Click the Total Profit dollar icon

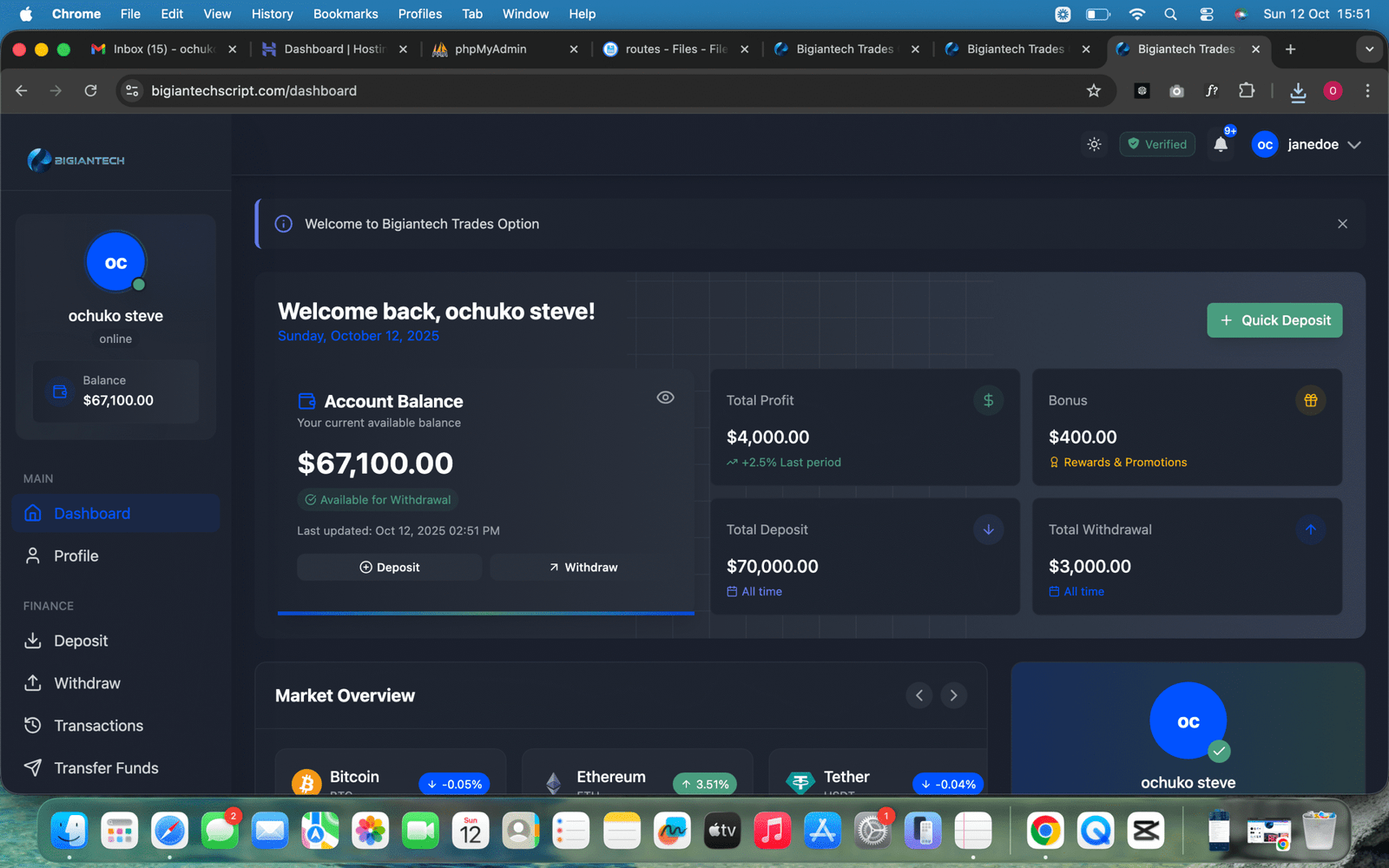[x=988, y=400]
